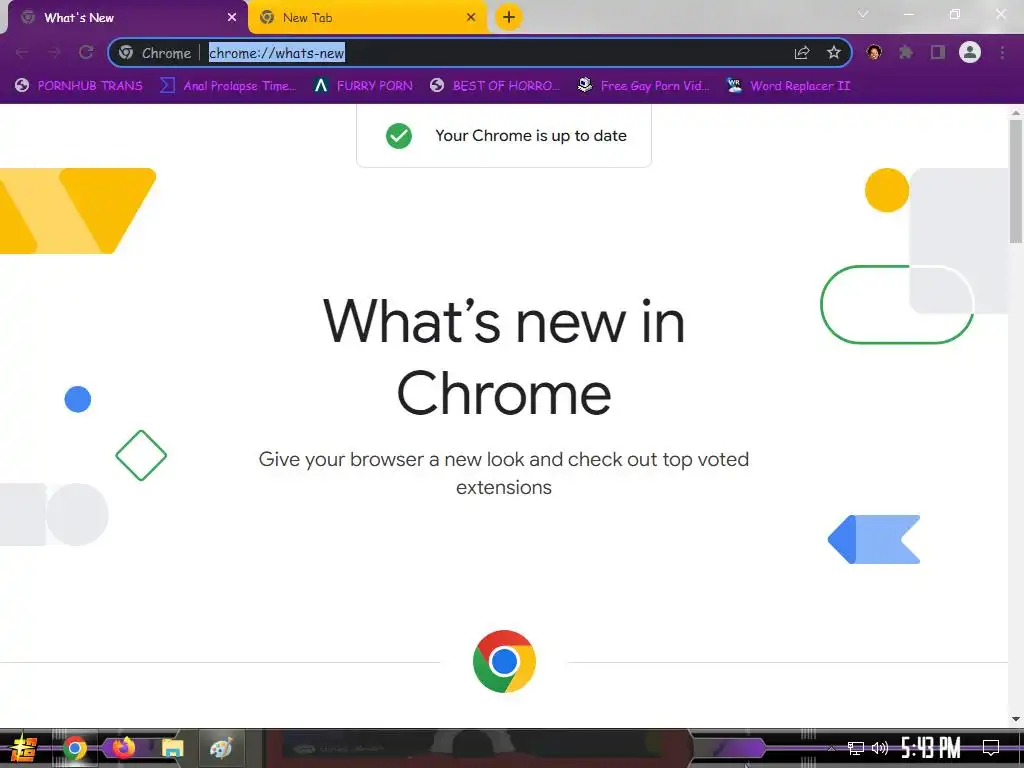This screenshot has width=1024, height=768.
Task: Open the Start menu button
Action: point(24,748)
